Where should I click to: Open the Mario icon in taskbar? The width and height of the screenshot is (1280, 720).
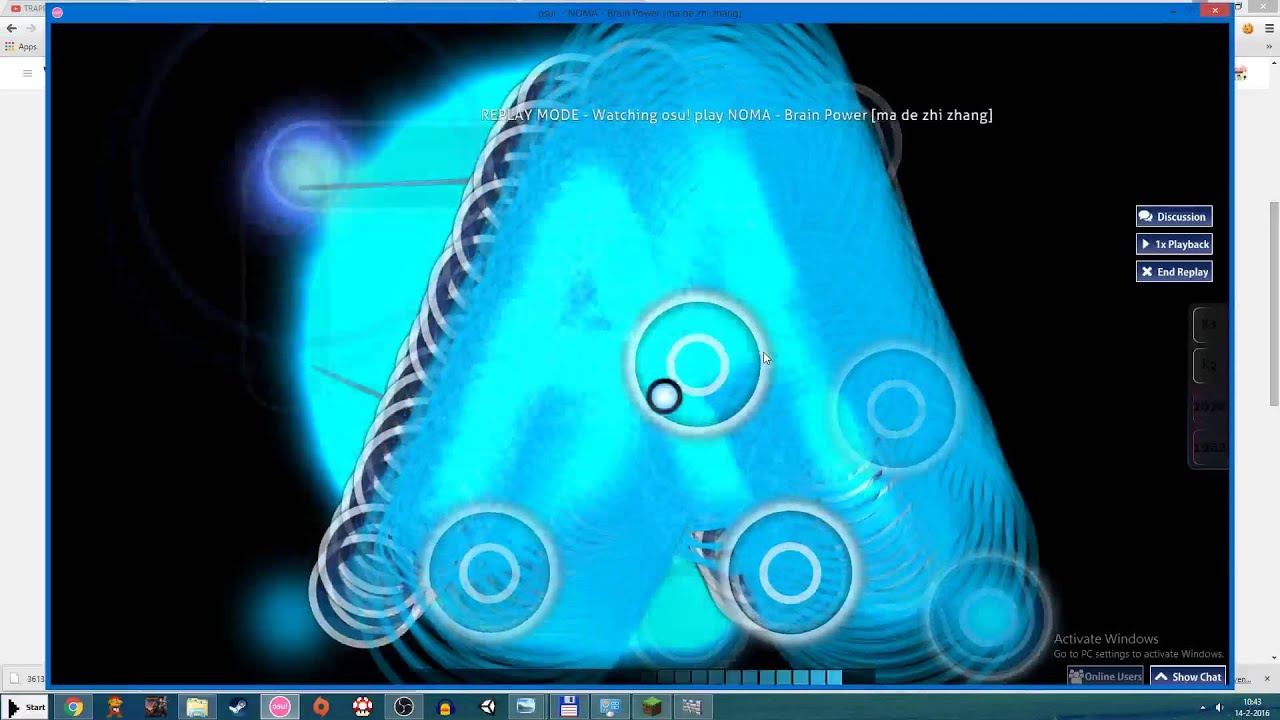click(x=114, y=707)
